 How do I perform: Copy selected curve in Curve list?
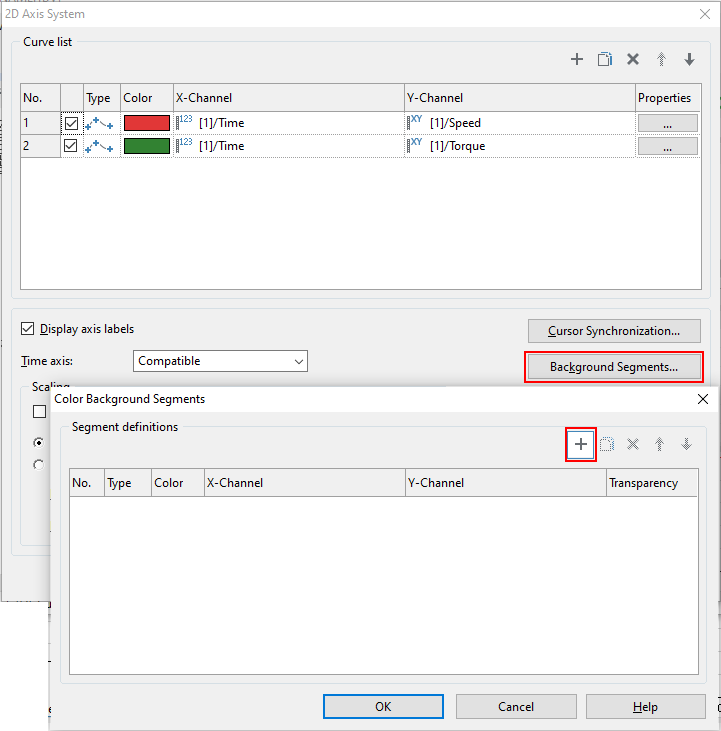pyautogui.click(x=605, y=60)
